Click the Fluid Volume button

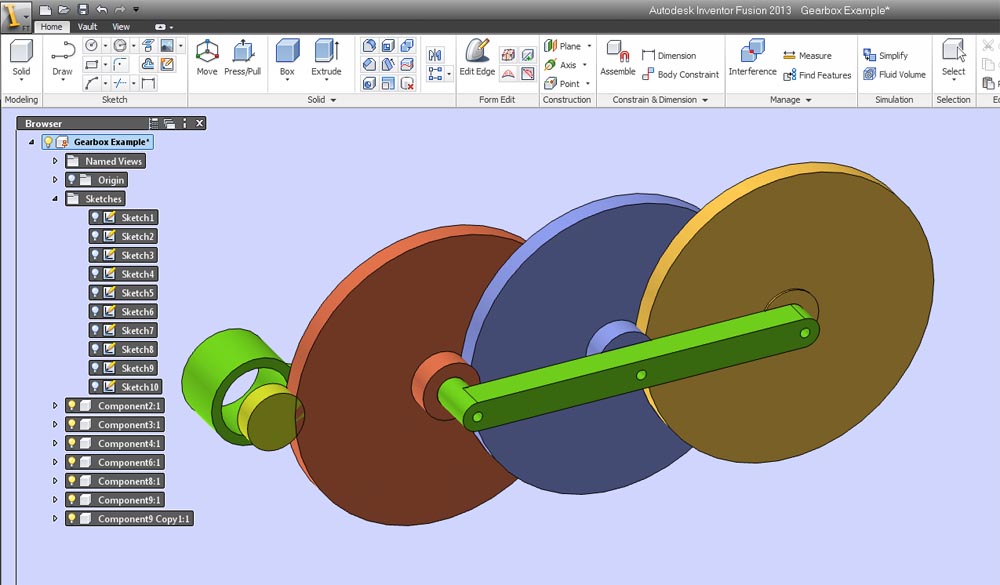point(894,74)
